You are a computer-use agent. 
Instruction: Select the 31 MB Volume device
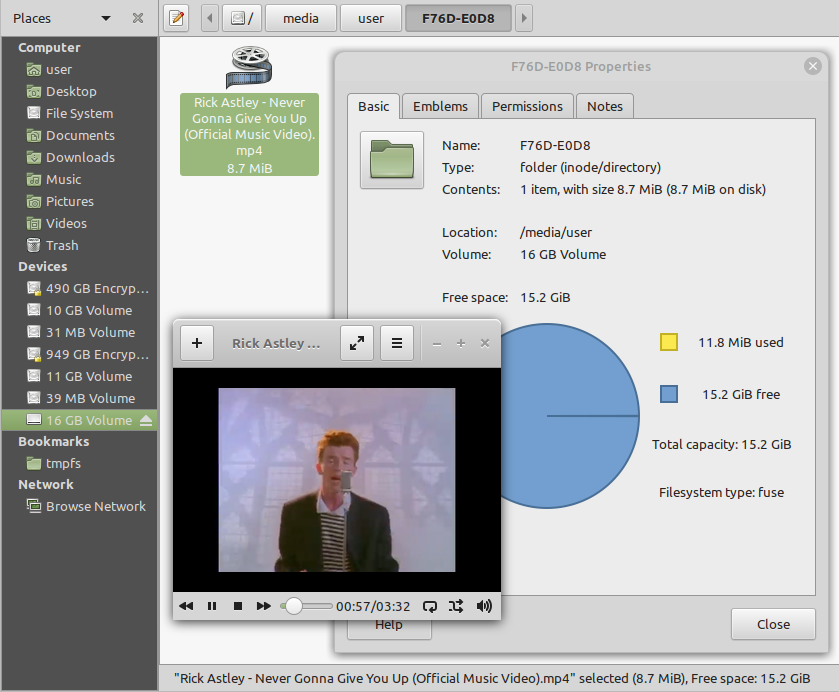click(79, 332)
